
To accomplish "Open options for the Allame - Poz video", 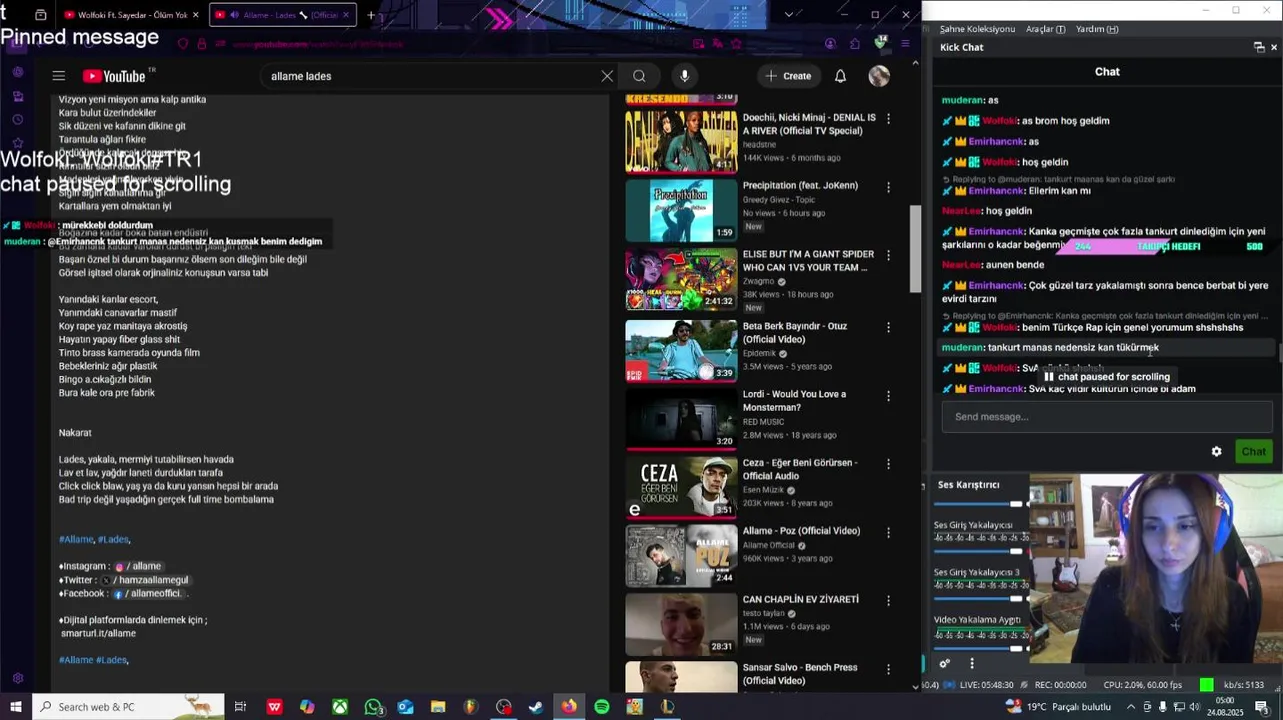I will coord(888,533).
